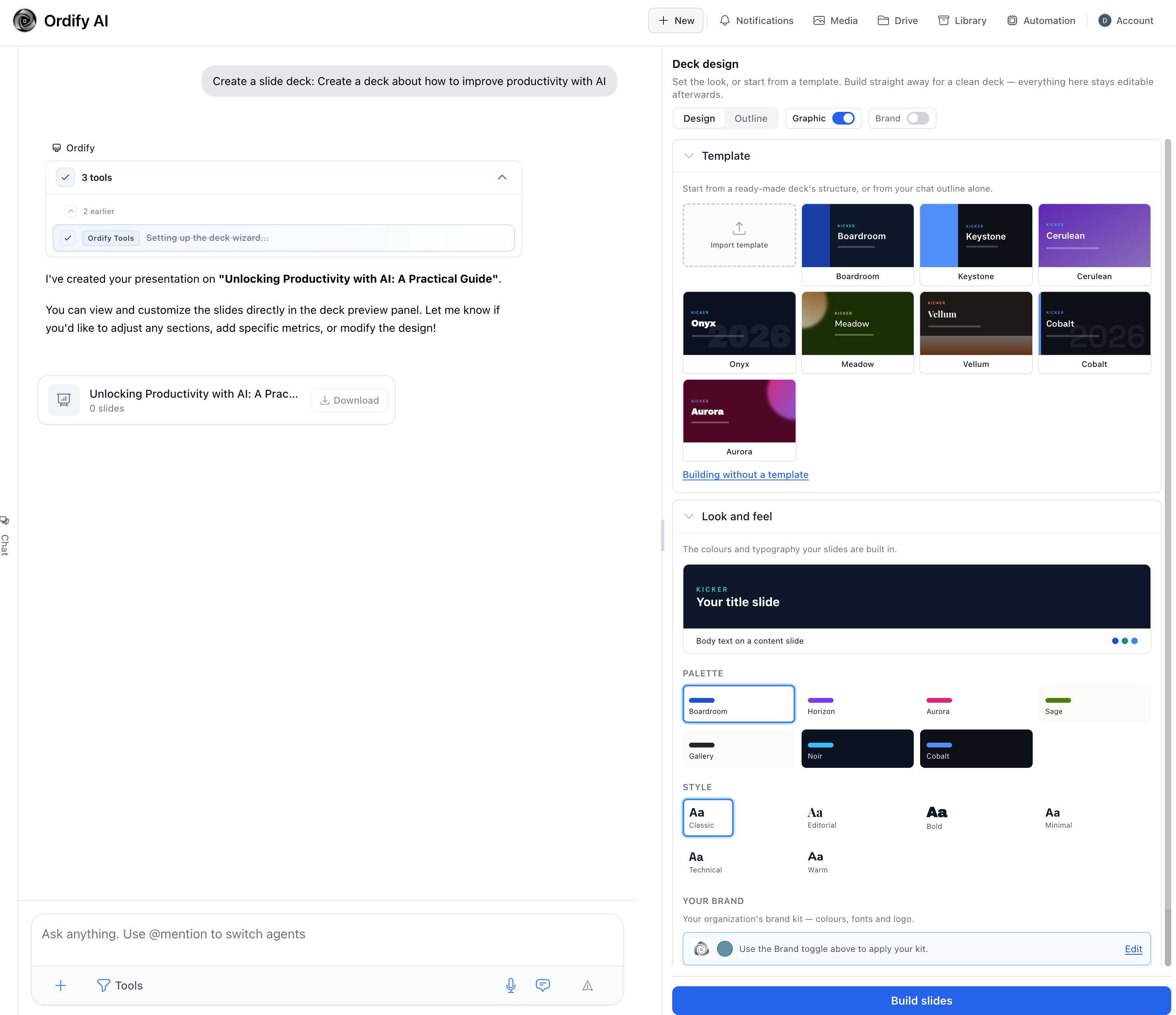
Task: Click the Import template upload tile
Action: pos(739,235)
